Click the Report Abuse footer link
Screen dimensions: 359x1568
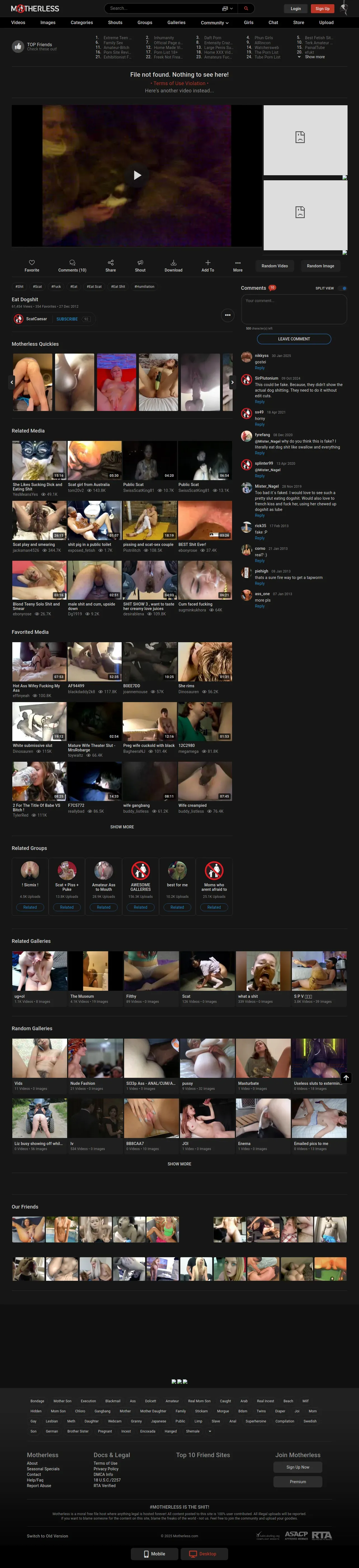39,1485
